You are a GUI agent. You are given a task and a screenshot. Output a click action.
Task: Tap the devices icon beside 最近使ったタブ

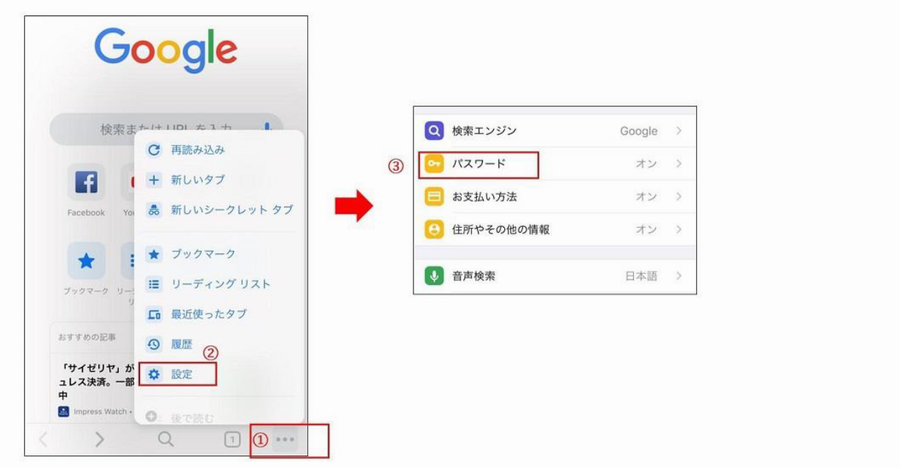[x=154, y=314]
